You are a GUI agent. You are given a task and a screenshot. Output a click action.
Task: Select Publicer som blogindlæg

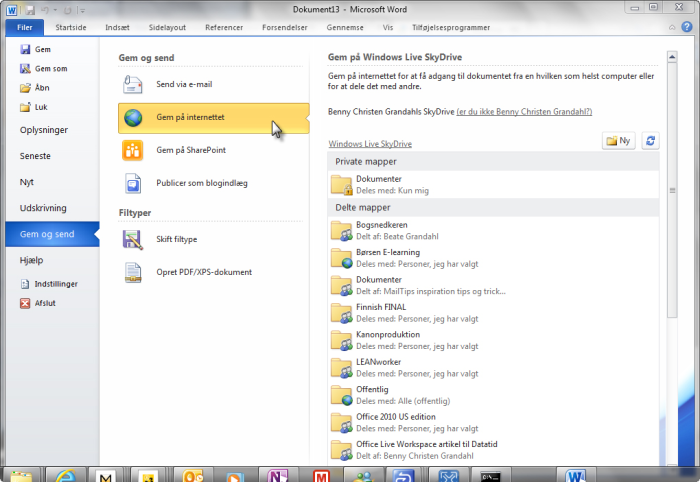(x=213, y=183)
